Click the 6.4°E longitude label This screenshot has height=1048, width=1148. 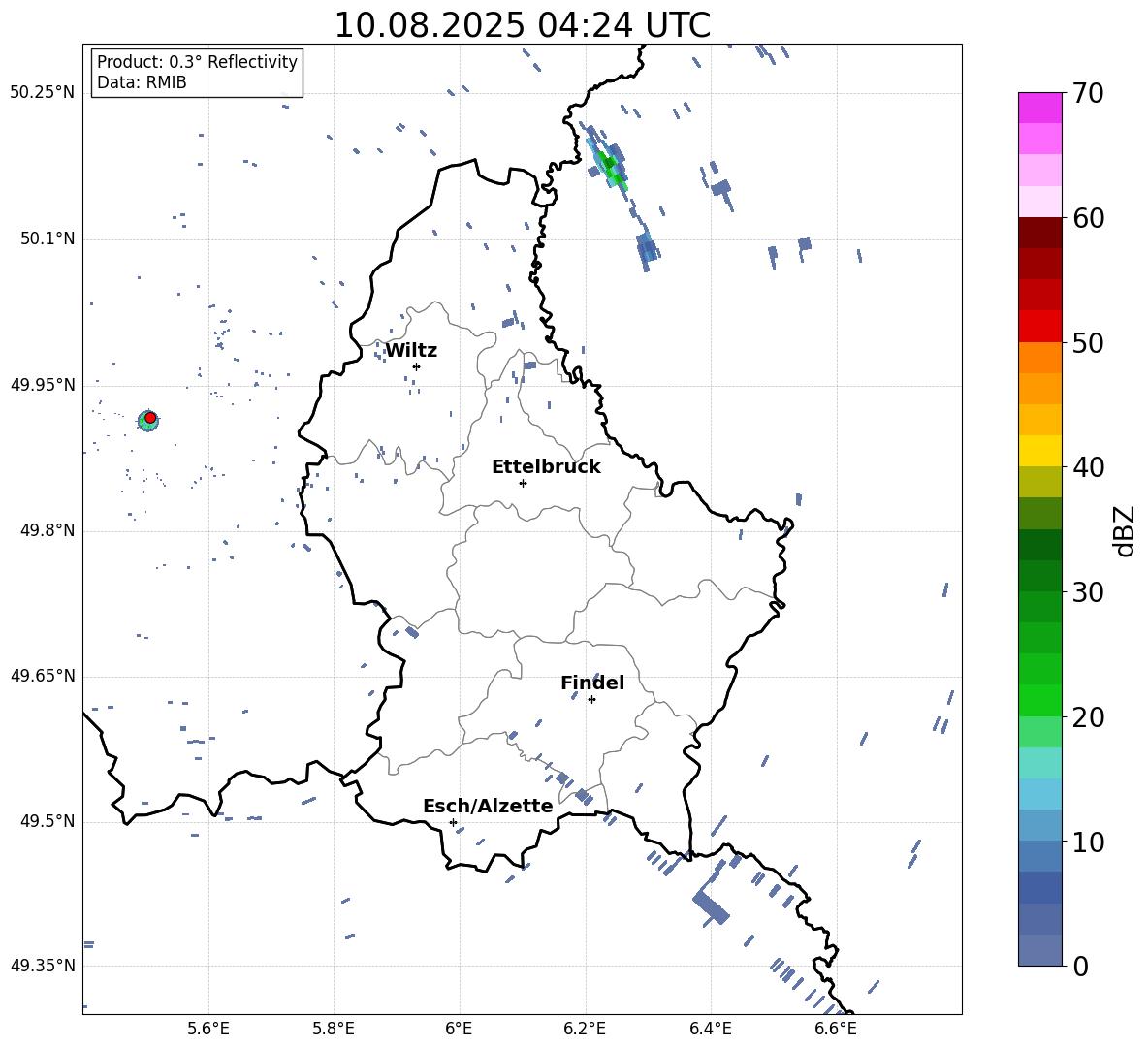710,1029
